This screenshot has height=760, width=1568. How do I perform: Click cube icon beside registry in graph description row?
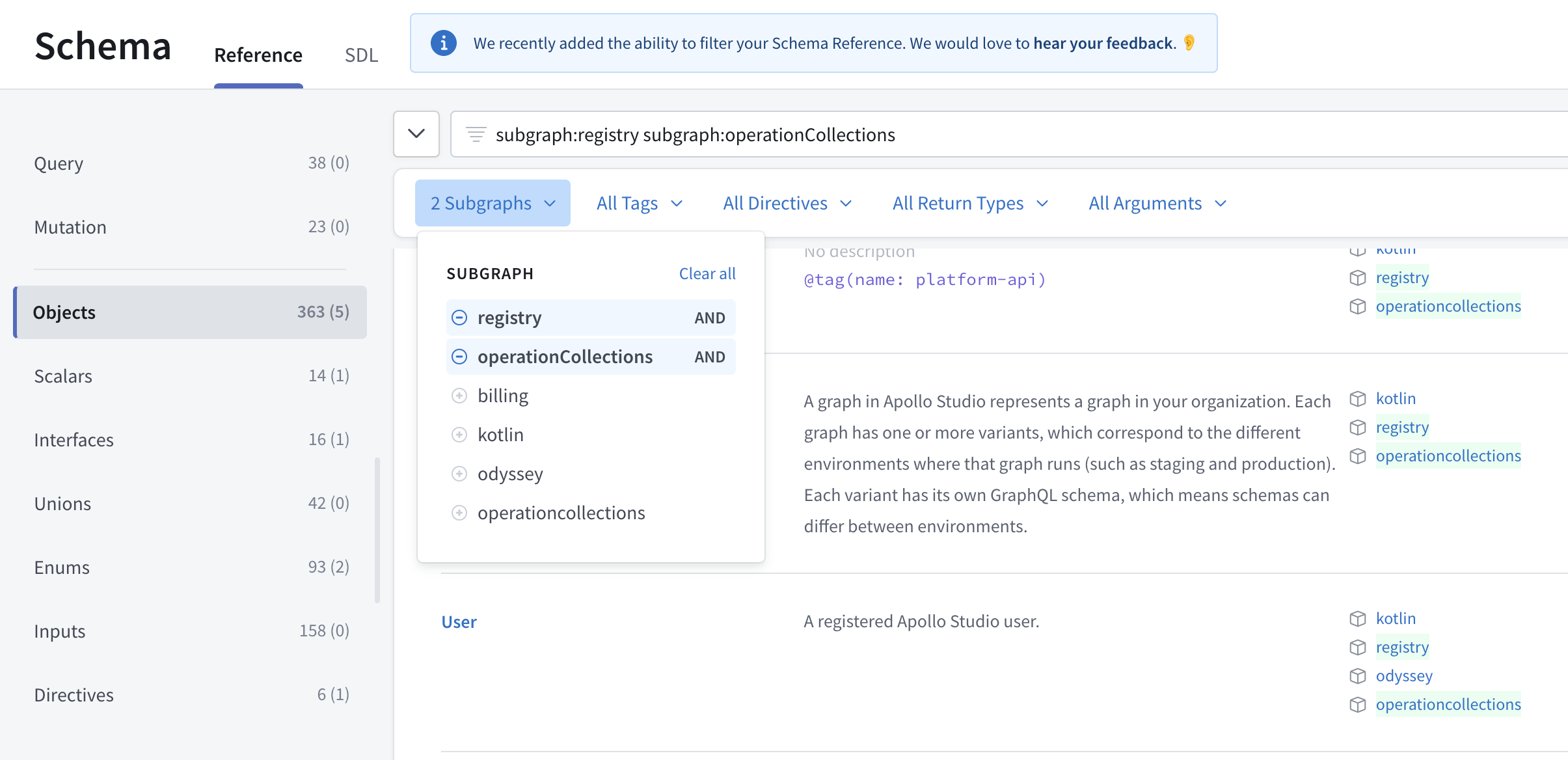(x=1358, y=428)
